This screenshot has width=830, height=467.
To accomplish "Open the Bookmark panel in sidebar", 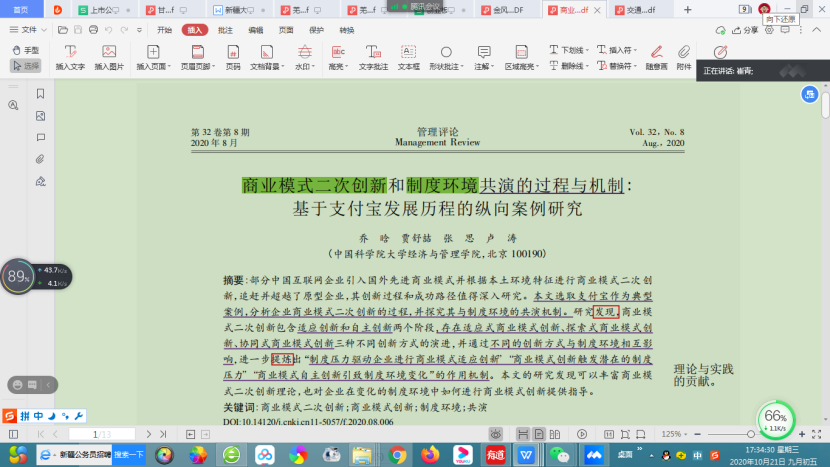I will coord(40,94).
